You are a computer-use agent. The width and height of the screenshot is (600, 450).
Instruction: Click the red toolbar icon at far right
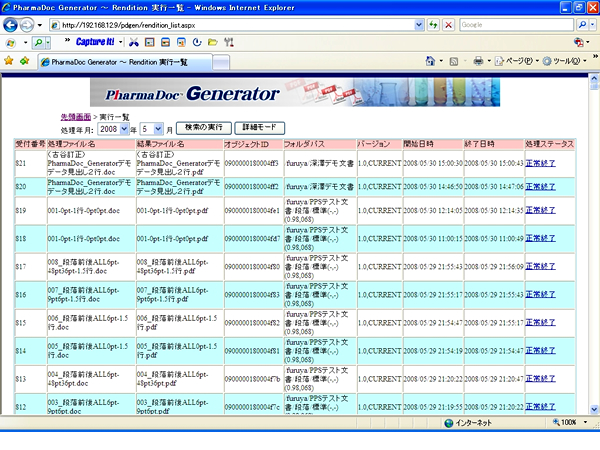(579, 42)
